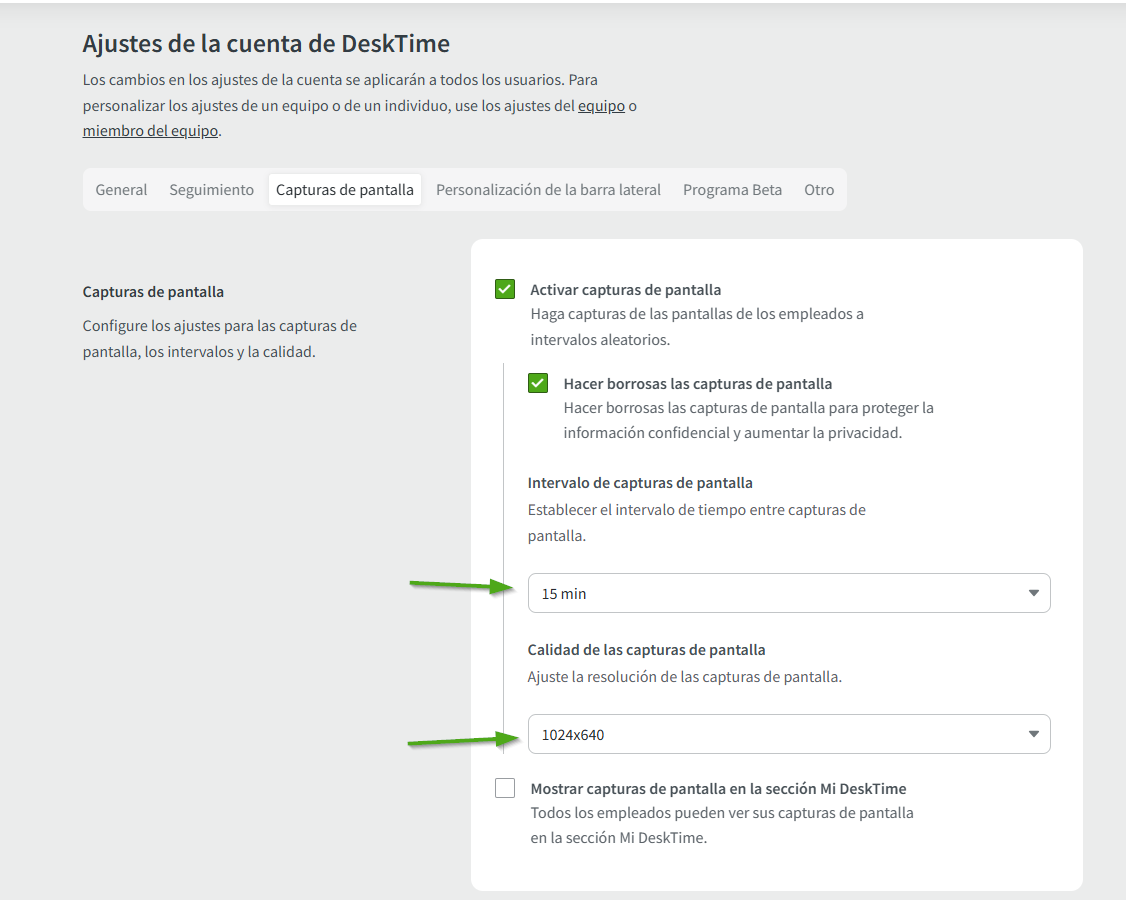
Task: Click the Activar capturas de pantalla label
Action: pyautogui.click(x=625, y=290)
